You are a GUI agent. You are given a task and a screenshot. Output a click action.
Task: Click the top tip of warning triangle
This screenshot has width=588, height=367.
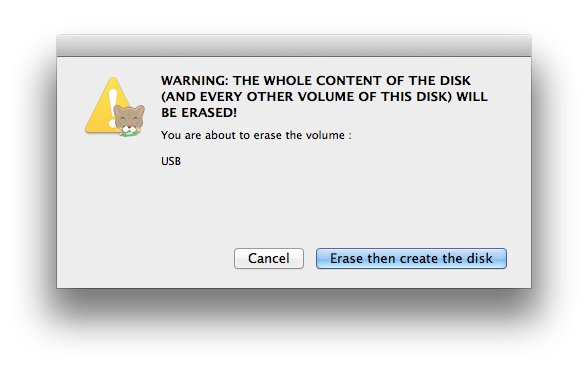[x=113, y=79]
